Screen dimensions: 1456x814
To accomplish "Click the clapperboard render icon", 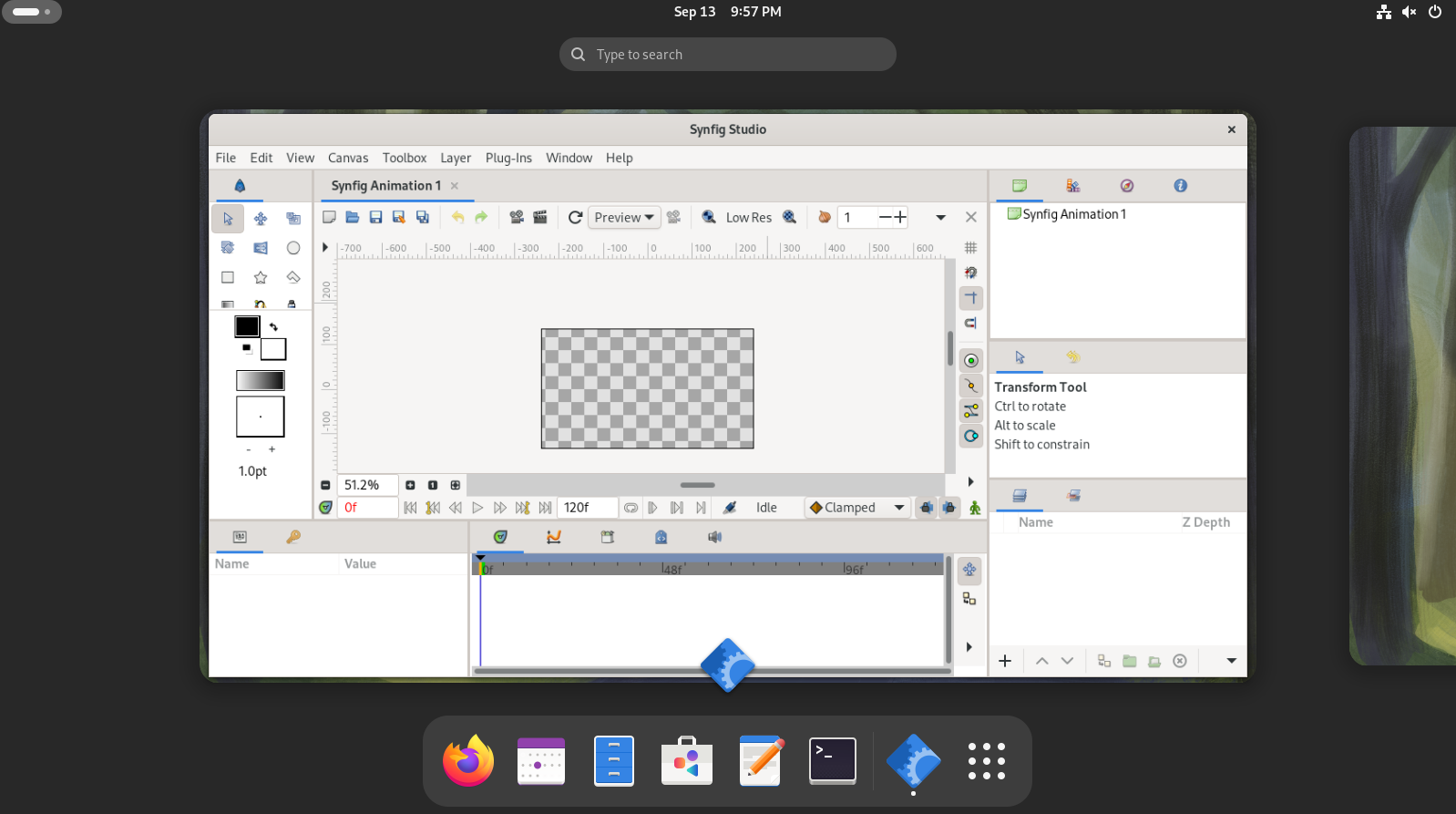I will [x=540, y=217].
